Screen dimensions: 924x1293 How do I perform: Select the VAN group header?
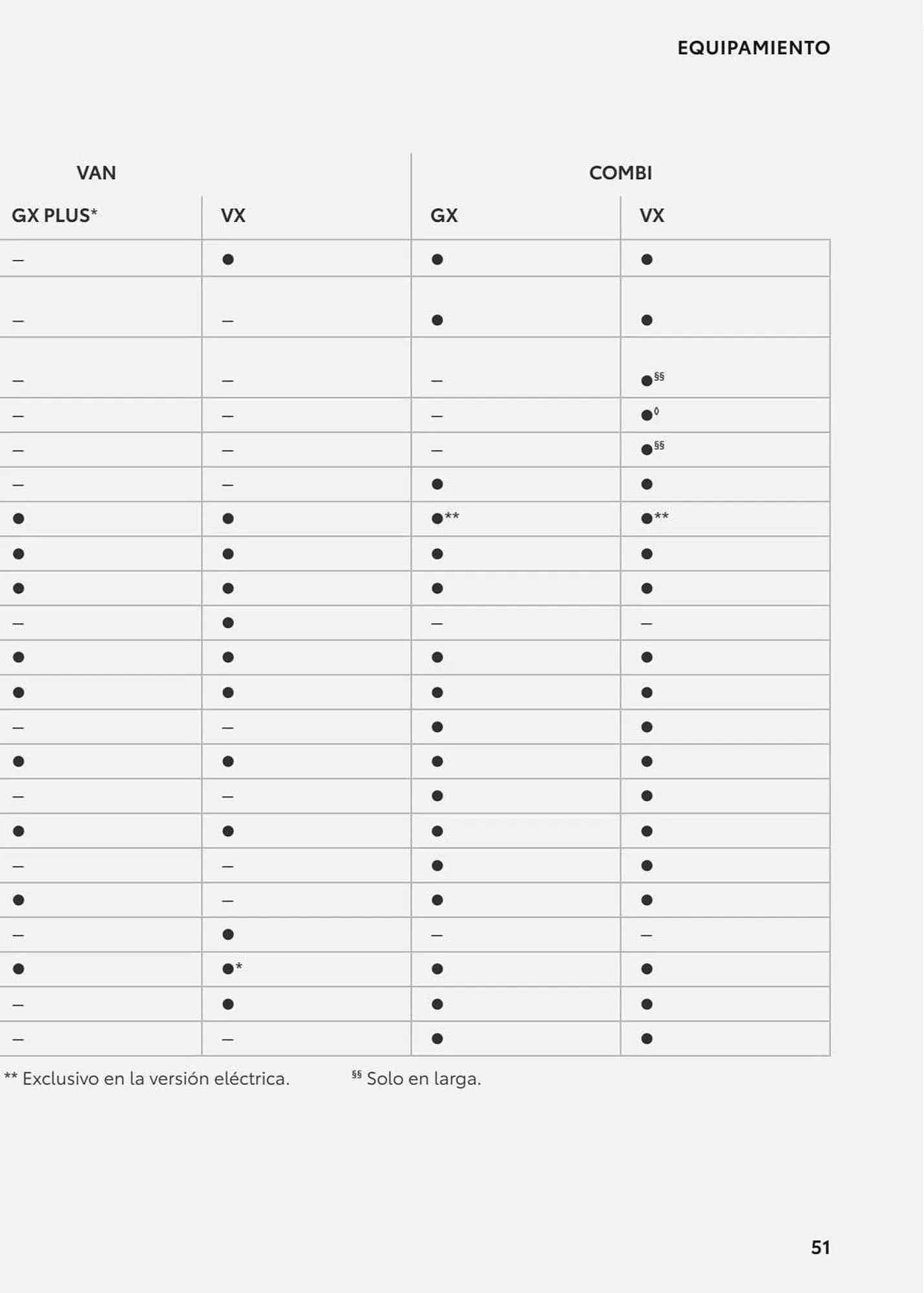pyautogui.click(x=96, y=173)
